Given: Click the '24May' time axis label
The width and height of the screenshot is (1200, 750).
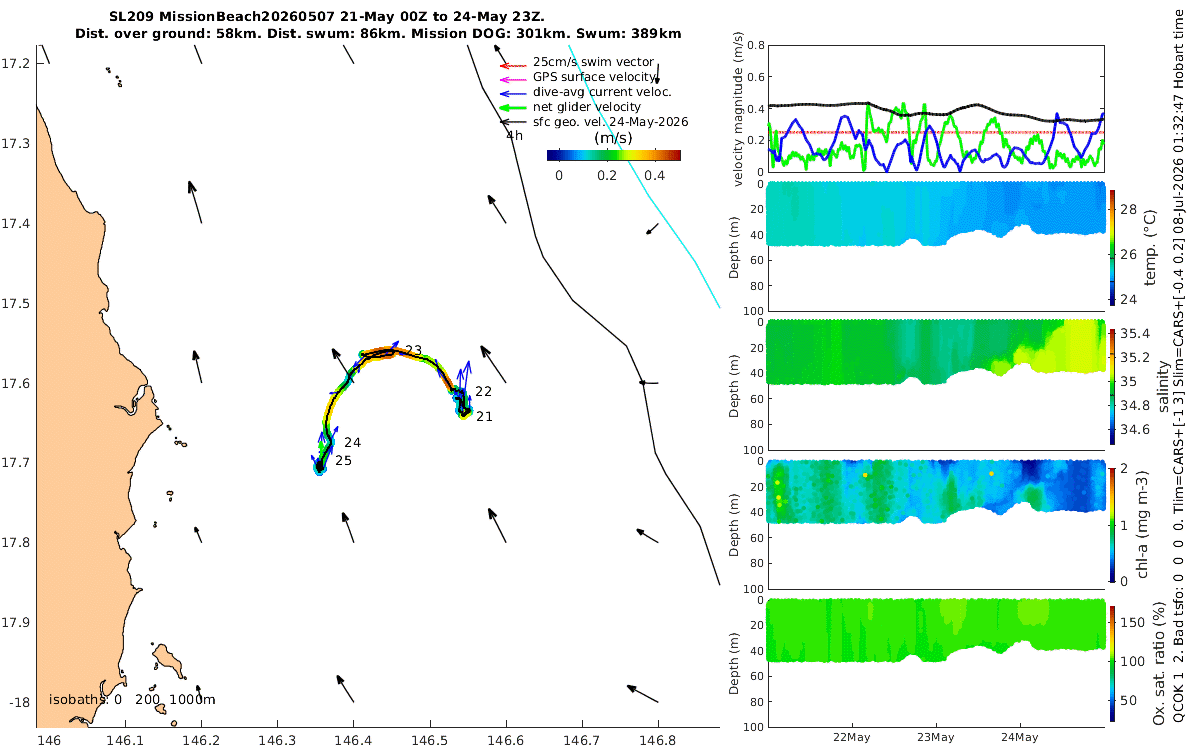Looking at the screenshot, I should 1020,737.
